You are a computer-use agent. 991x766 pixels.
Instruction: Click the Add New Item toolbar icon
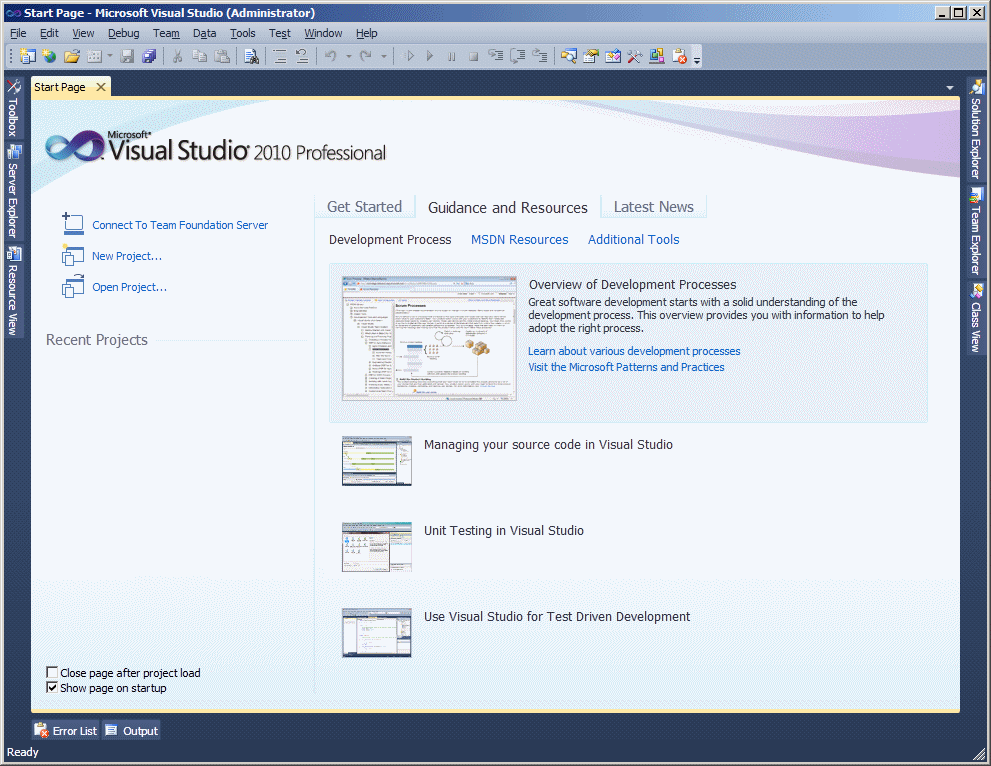94,56
